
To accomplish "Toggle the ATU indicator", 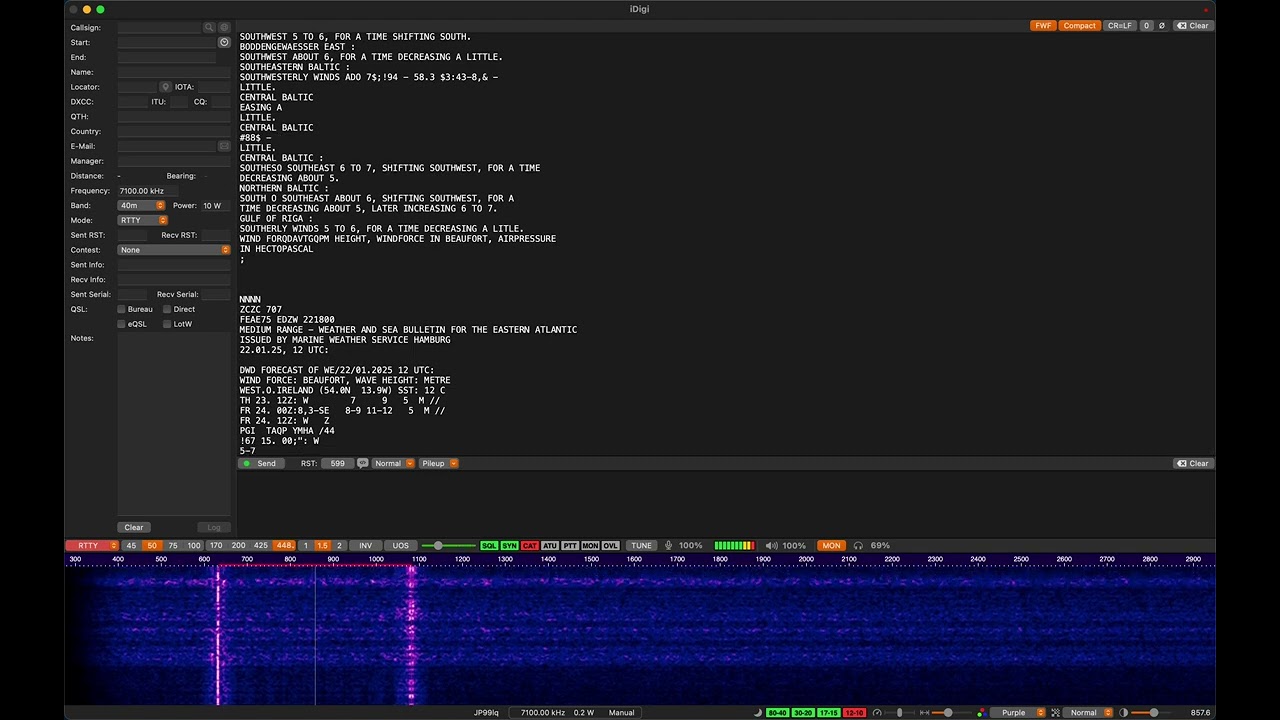I will (550, 546).
